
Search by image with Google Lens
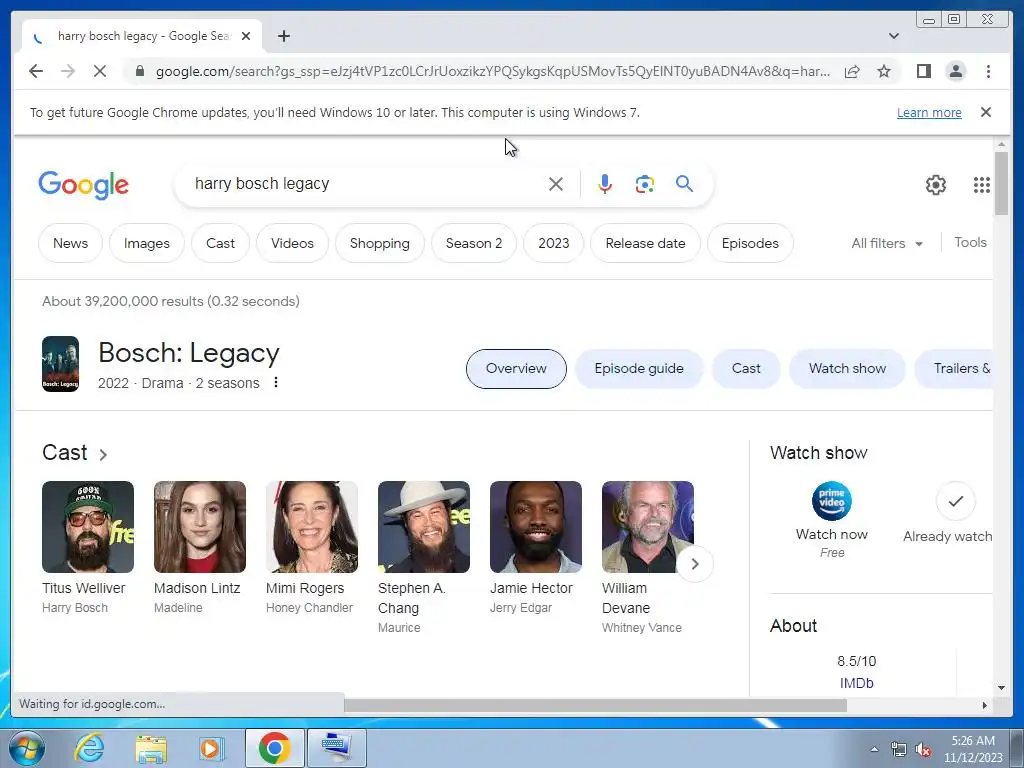tap(645, 184)
